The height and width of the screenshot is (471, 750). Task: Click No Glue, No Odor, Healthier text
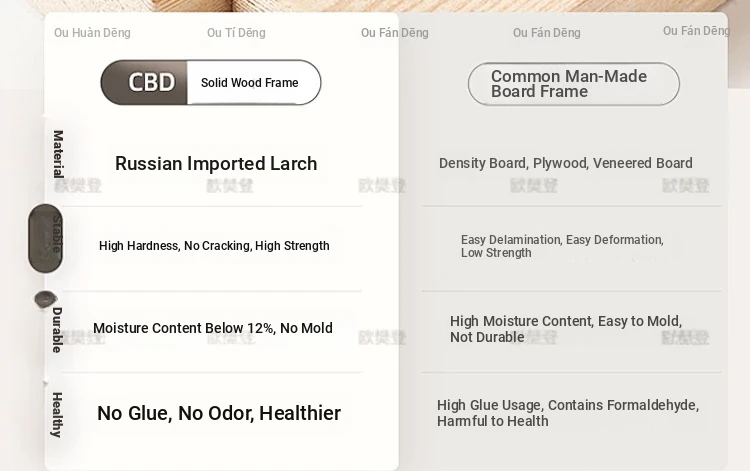click(219, 413)
